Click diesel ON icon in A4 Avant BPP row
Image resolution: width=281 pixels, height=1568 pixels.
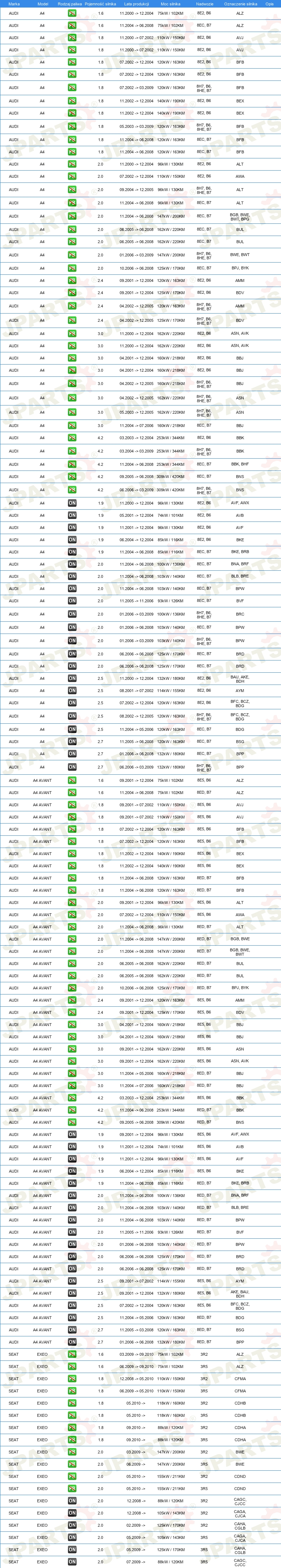(72, 1342)
